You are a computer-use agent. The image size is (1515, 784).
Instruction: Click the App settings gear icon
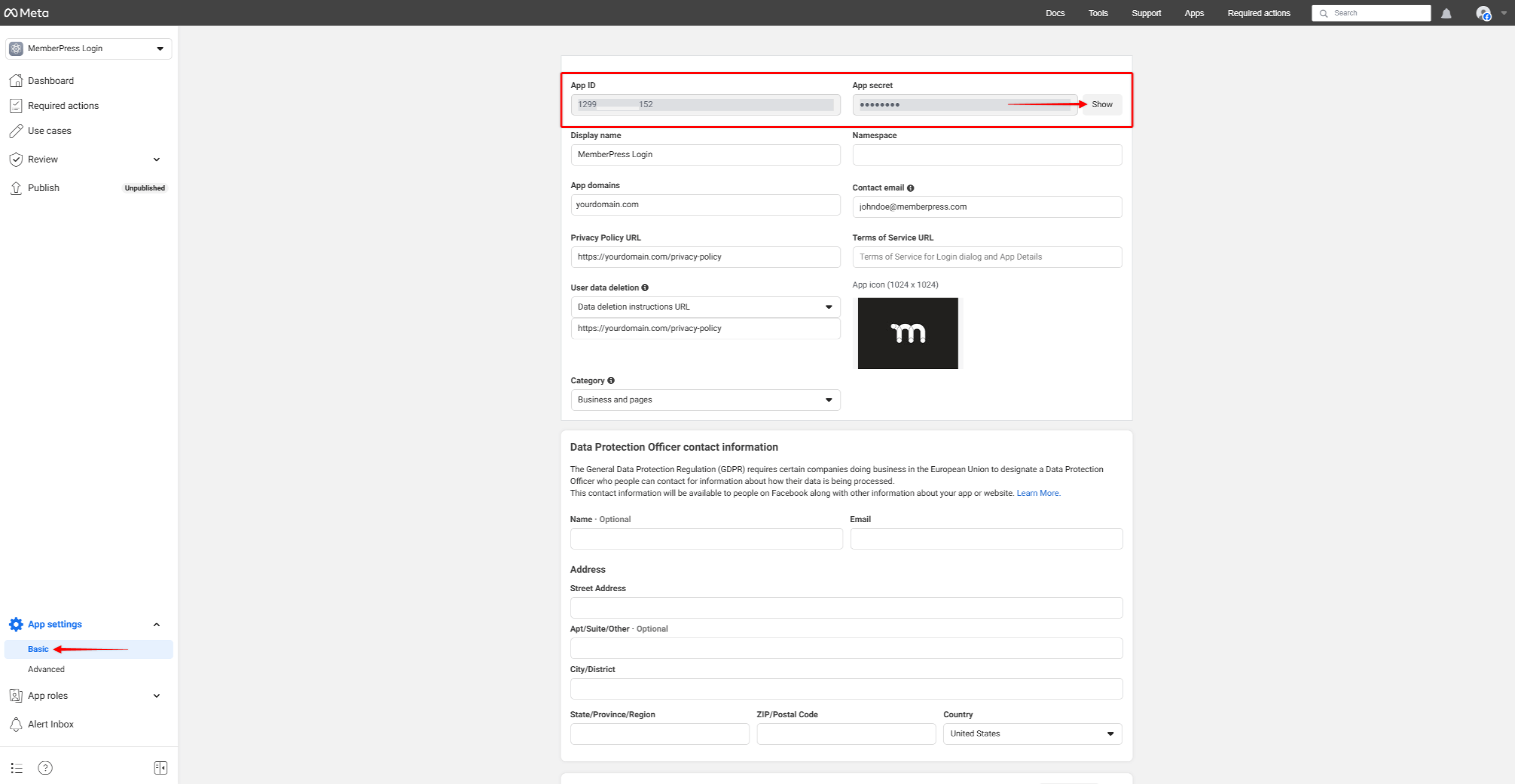pos(16,624)
